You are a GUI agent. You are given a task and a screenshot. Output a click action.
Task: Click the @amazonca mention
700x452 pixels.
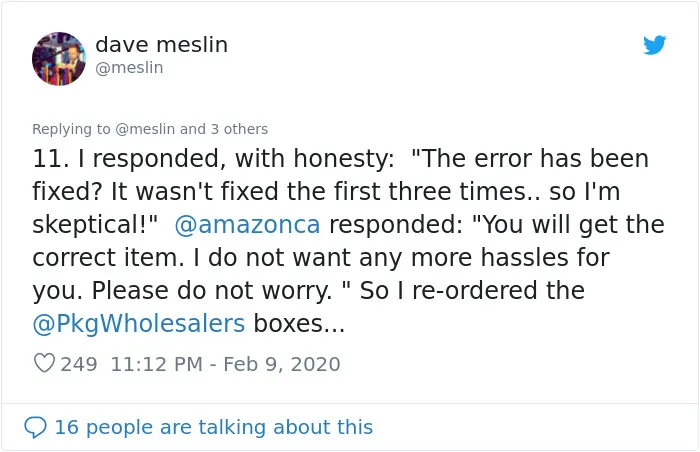tap(247, 224)
